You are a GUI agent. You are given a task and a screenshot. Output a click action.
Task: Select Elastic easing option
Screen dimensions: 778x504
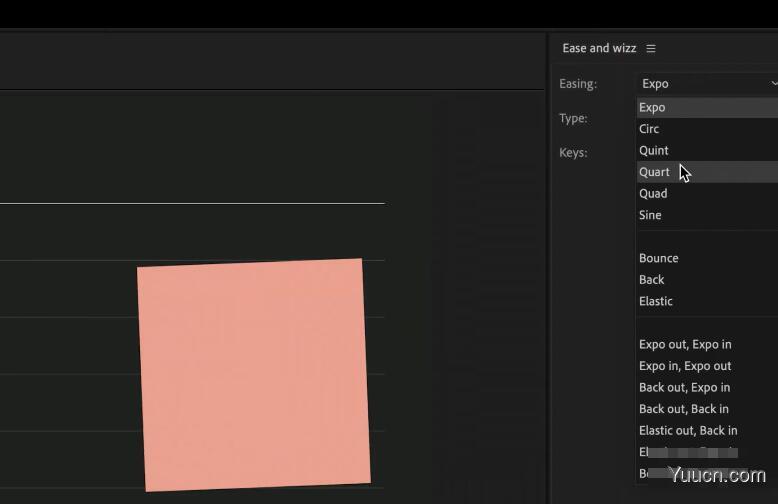707,301
